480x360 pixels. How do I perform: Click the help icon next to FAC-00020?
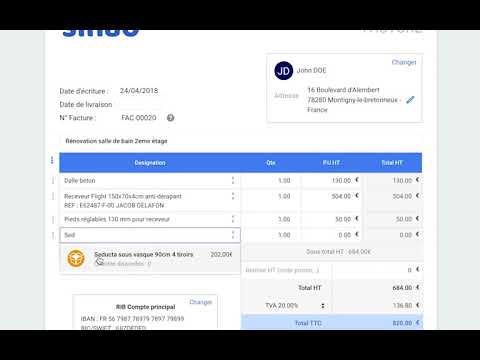coord(170,118)
